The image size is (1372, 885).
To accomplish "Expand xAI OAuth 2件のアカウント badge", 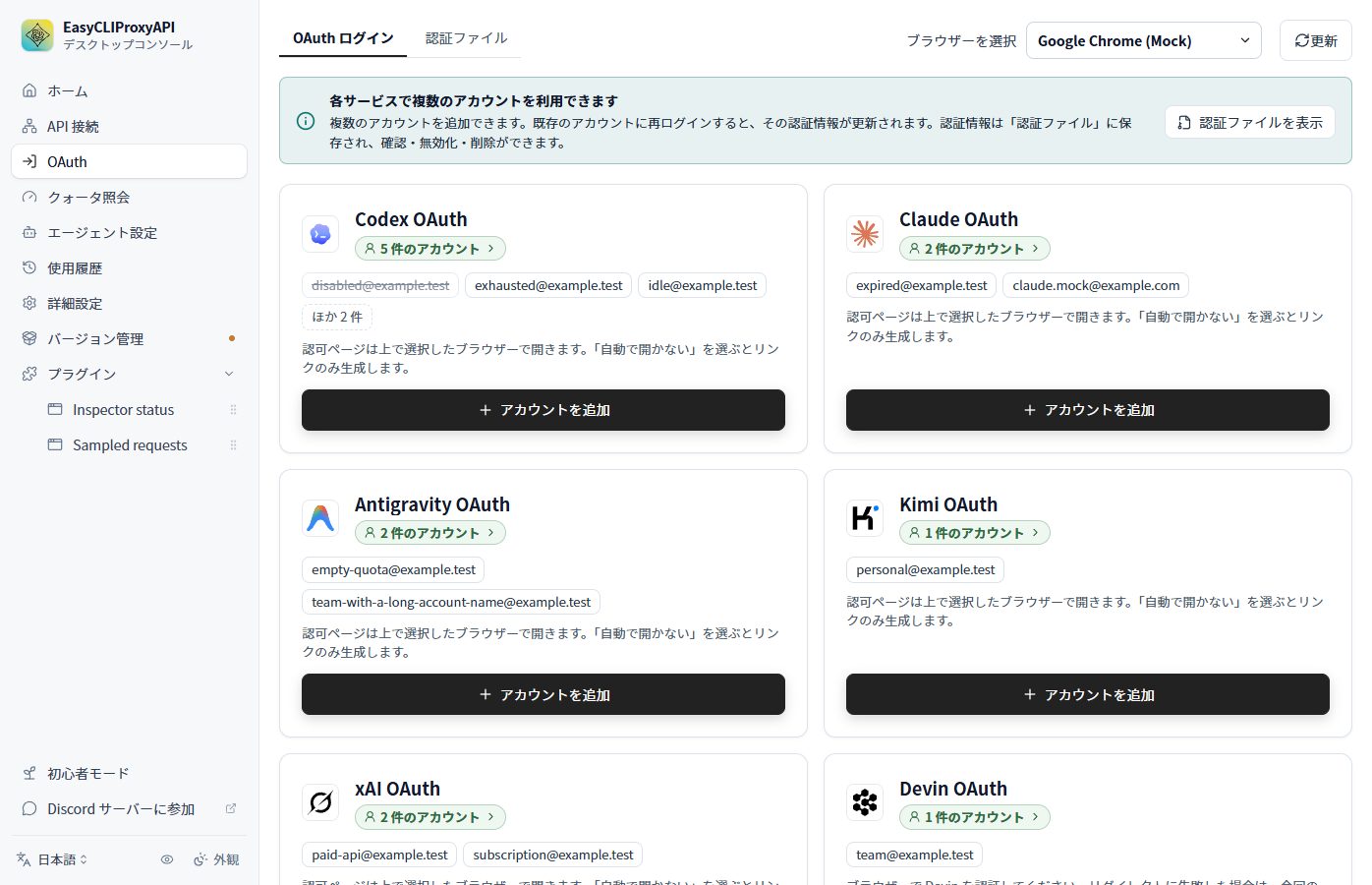I will point(430,817).
